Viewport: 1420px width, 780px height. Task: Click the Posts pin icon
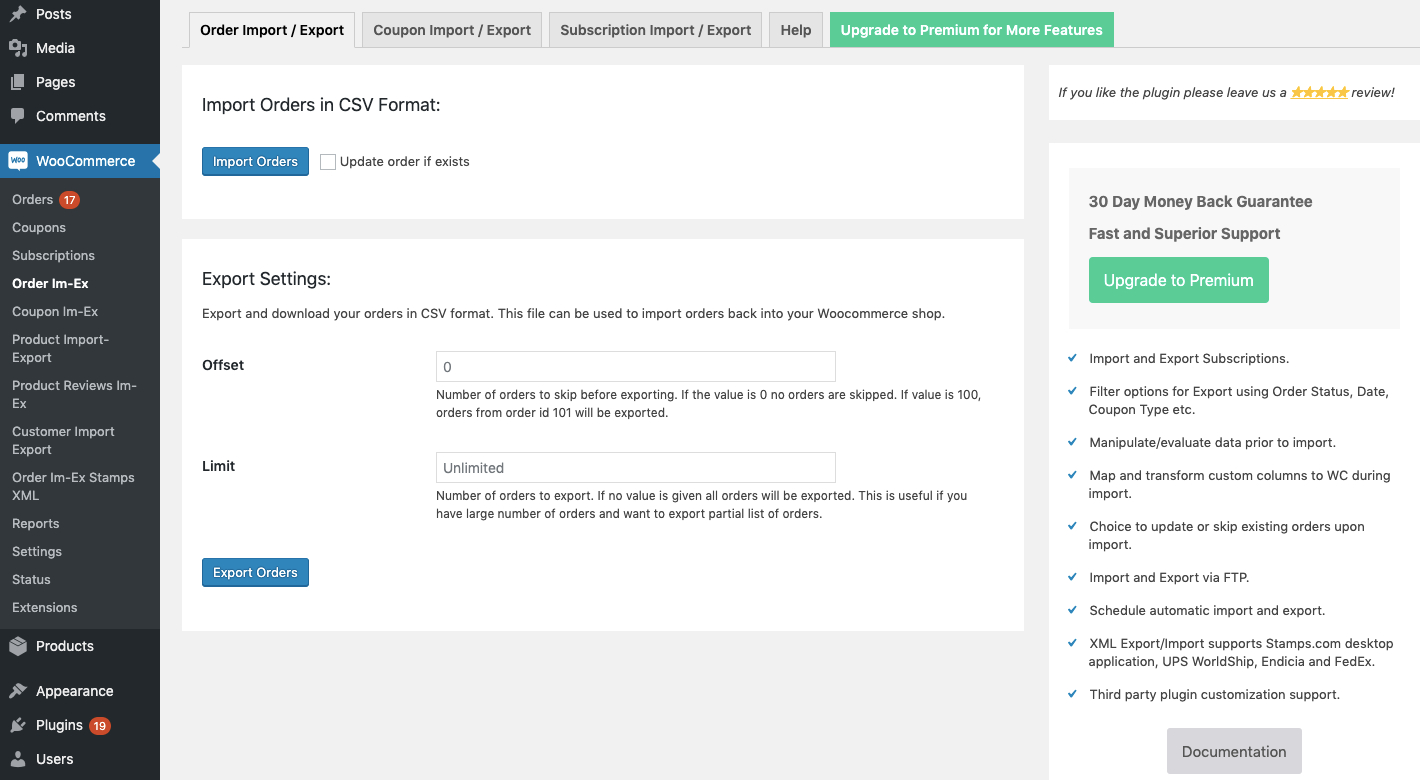[x=18, y=14]
